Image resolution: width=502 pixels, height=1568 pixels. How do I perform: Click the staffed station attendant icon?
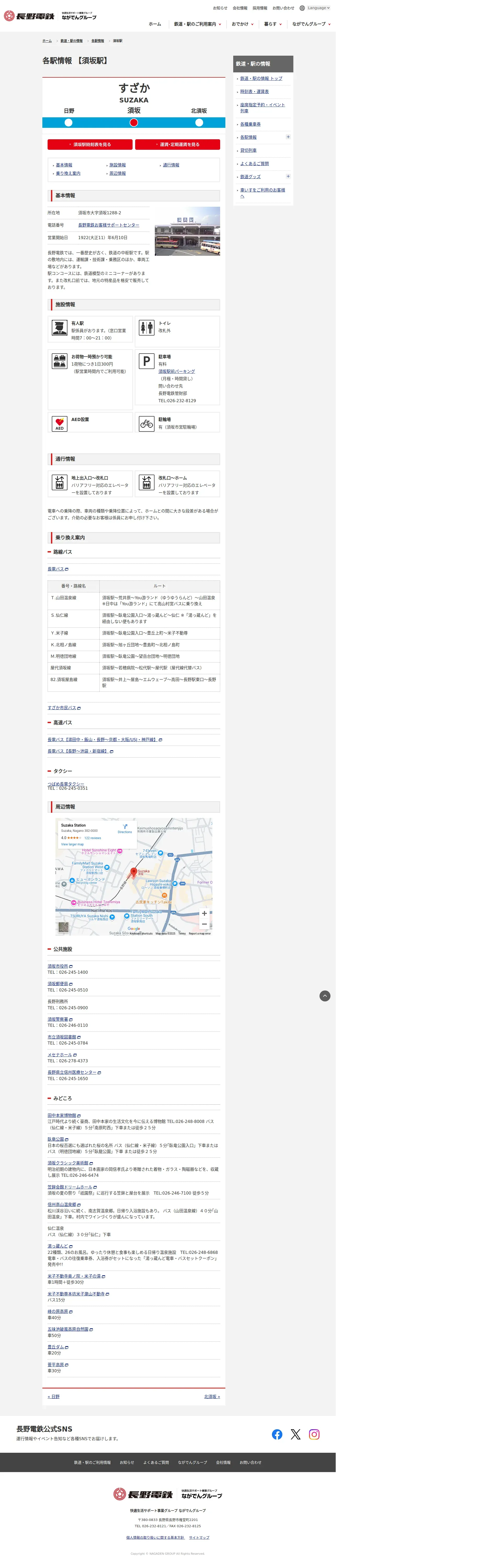59,328
